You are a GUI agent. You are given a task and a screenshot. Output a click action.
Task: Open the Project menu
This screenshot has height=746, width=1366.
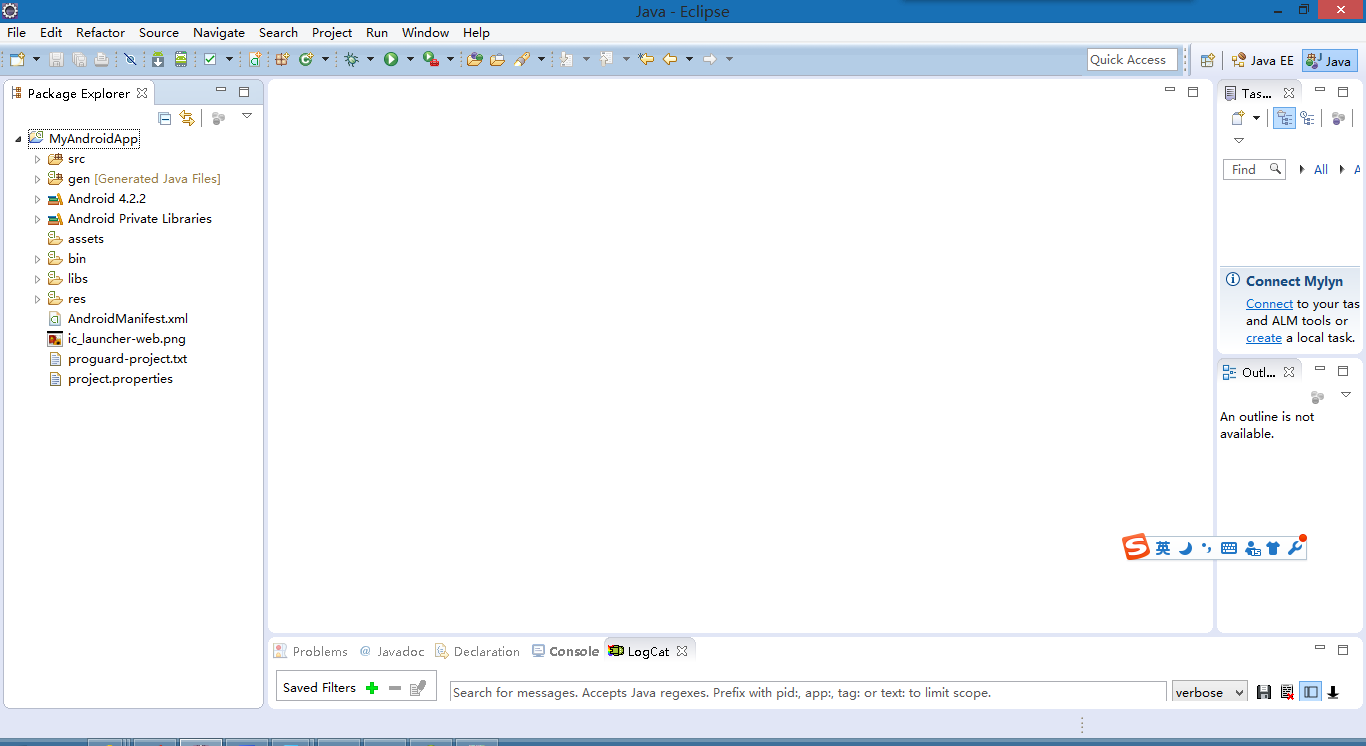point(332,32)
